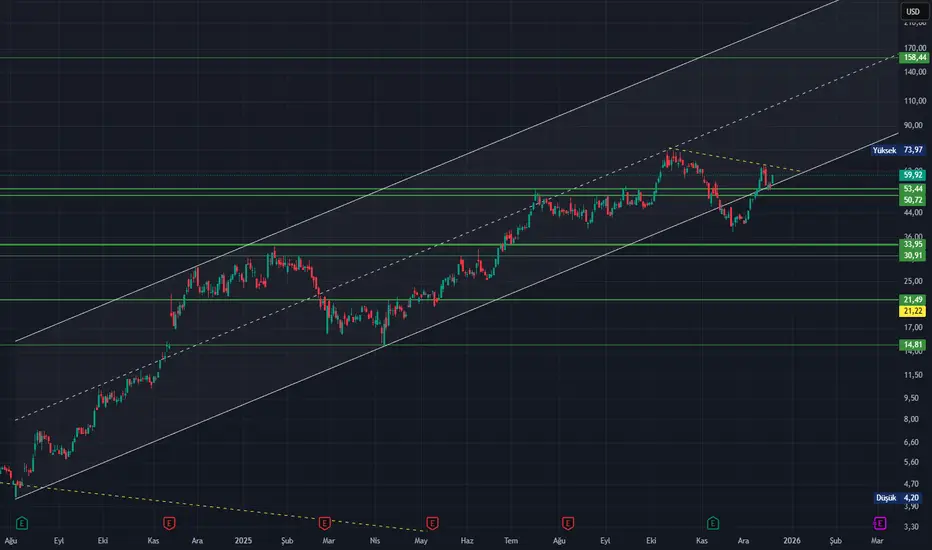Click the Haz label on time axis
932x550 pixels.
click(x=467, y=540)
